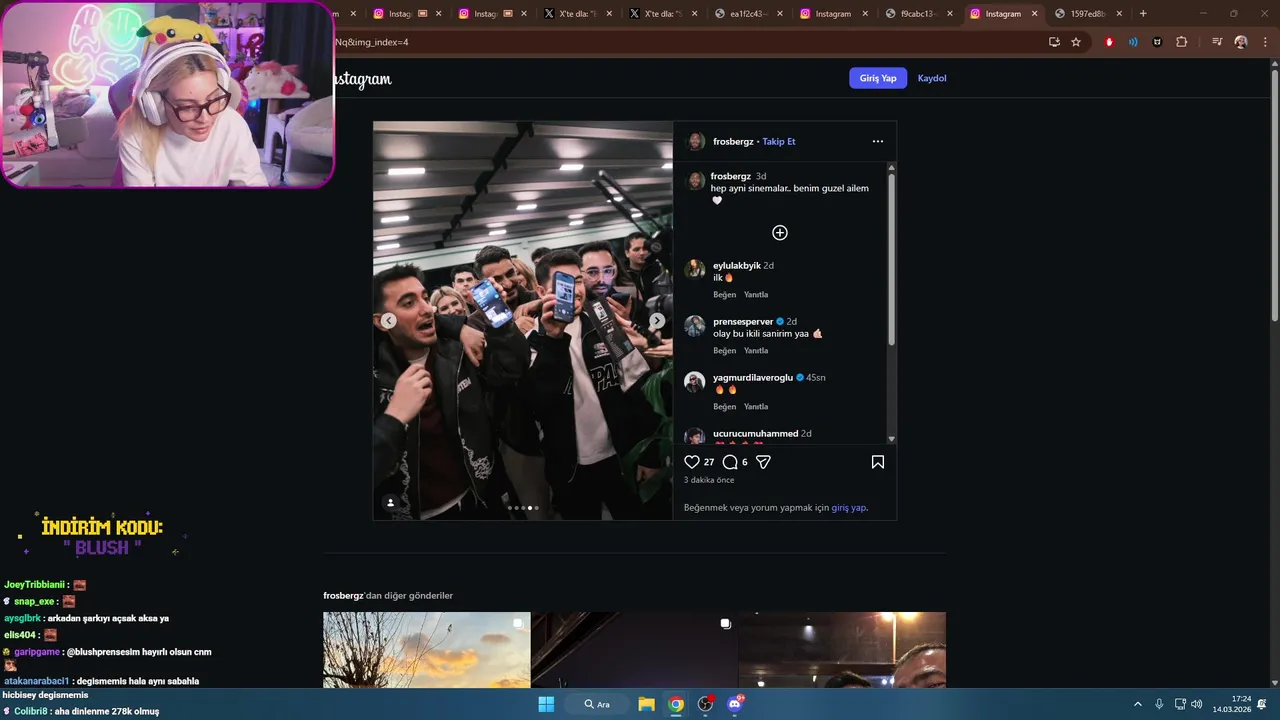
Task: Click the blue sound extension icon
Action: pyautogui.click(x=1133, y=42)
